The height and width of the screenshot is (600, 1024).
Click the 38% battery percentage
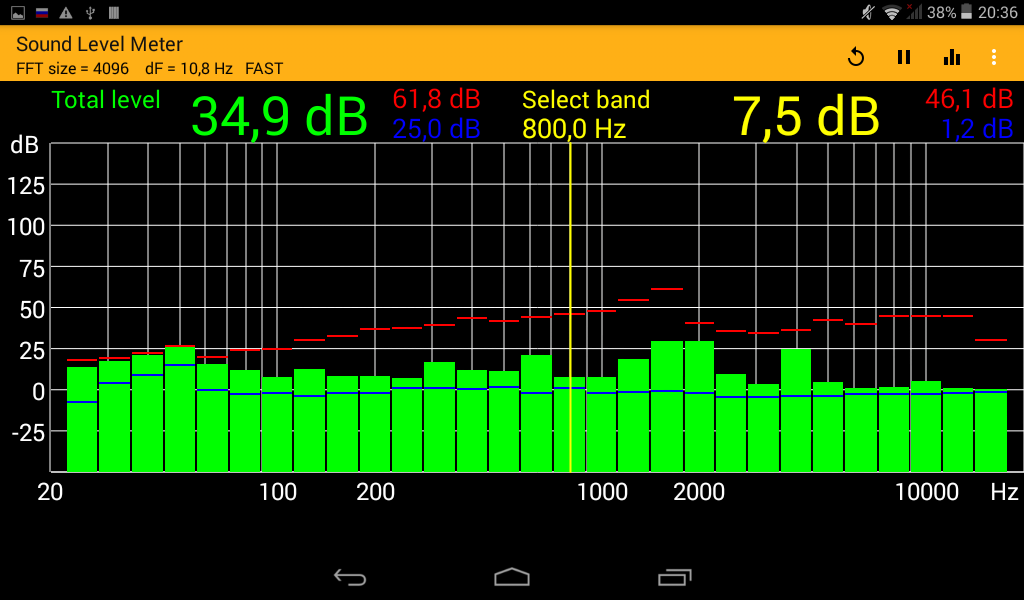[941, 12]
